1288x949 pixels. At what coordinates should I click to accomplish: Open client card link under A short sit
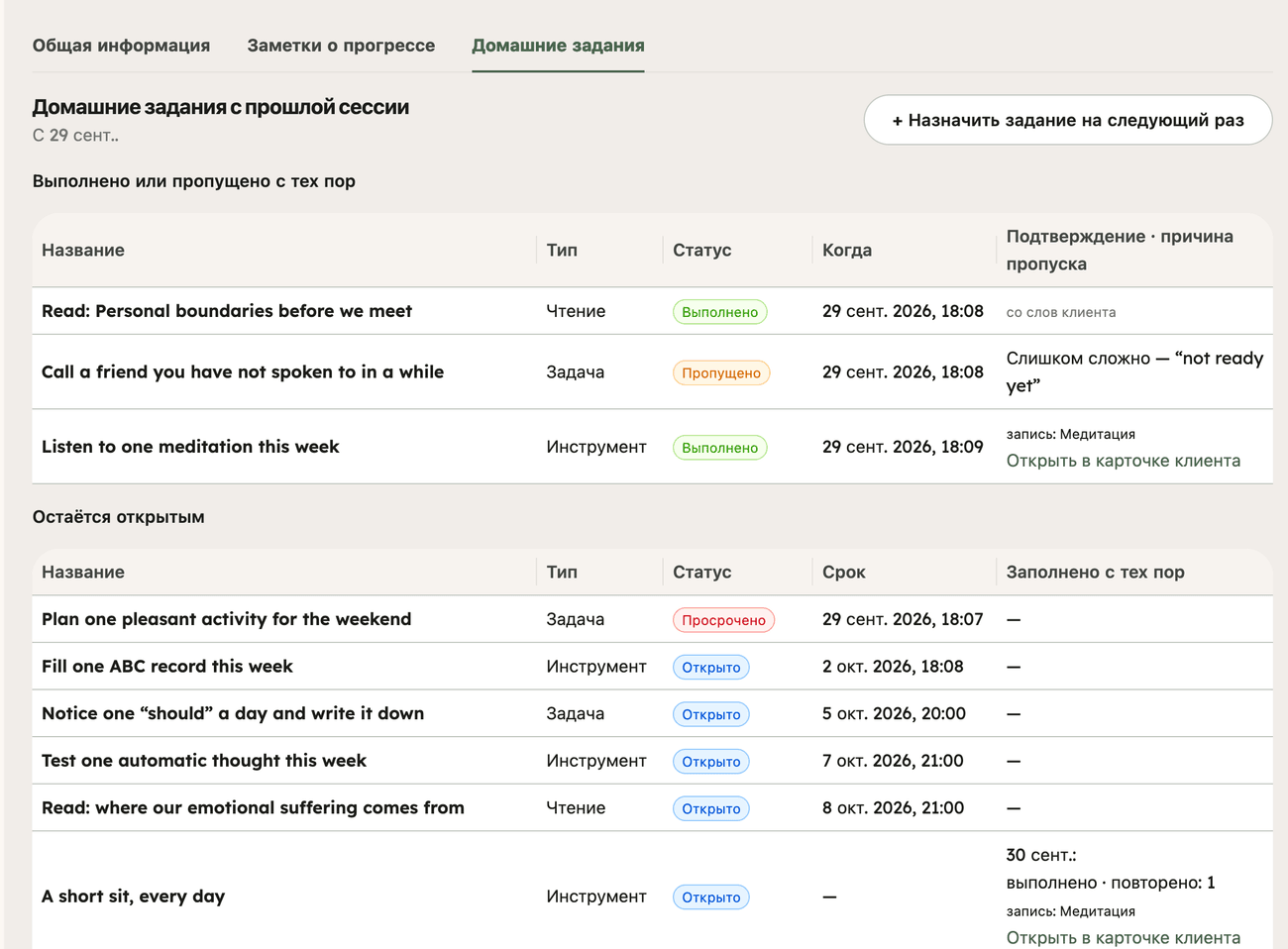tap(1123, 937)
